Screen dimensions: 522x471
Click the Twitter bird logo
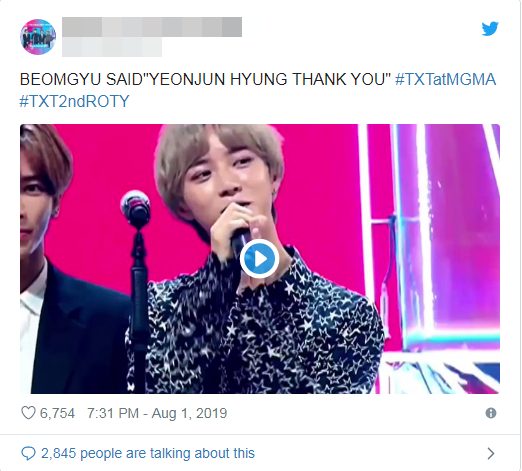(x=490, y=29)
